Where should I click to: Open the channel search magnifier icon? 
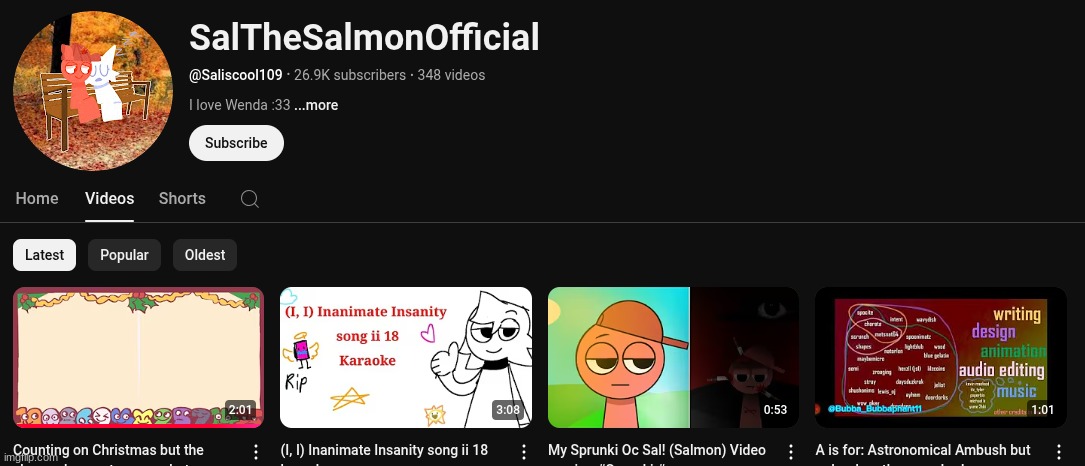point(250,199)
